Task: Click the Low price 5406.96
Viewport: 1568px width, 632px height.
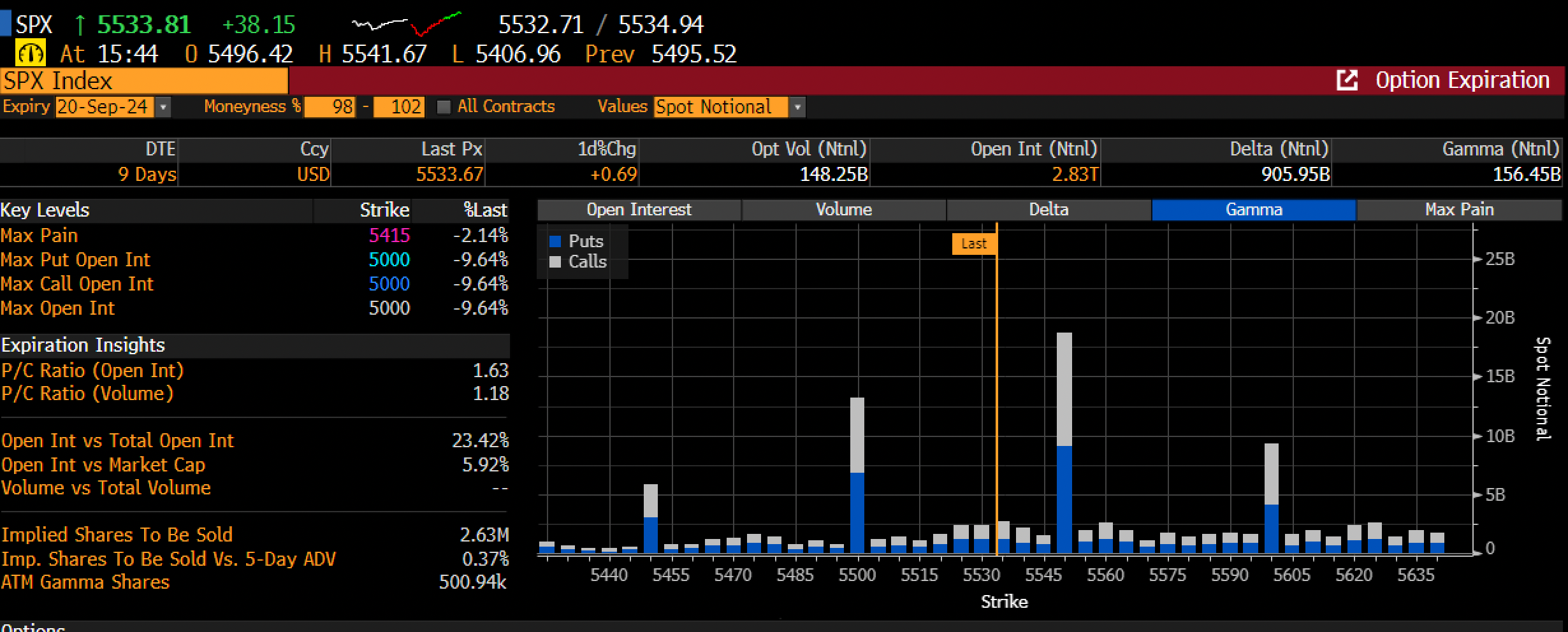Action: (518, 54)
